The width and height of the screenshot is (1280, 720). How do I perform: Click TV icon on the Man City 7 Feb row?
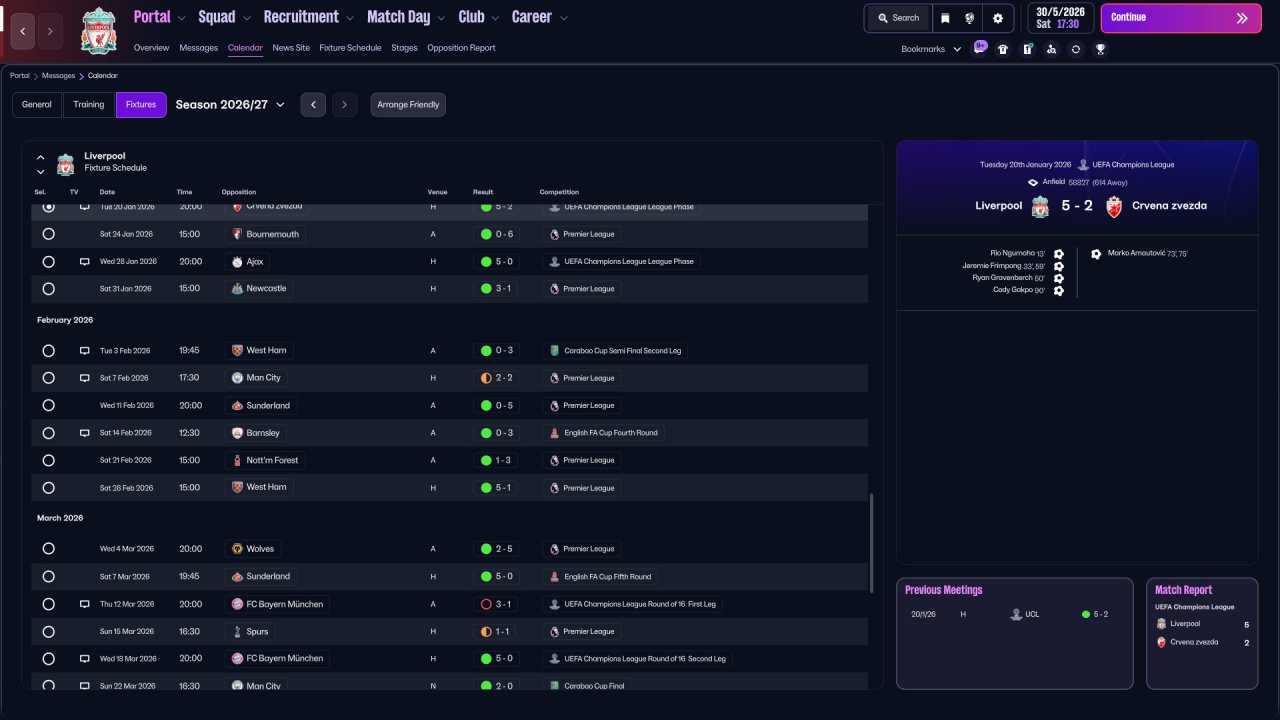pyautogui.click(x=85, y=378)
